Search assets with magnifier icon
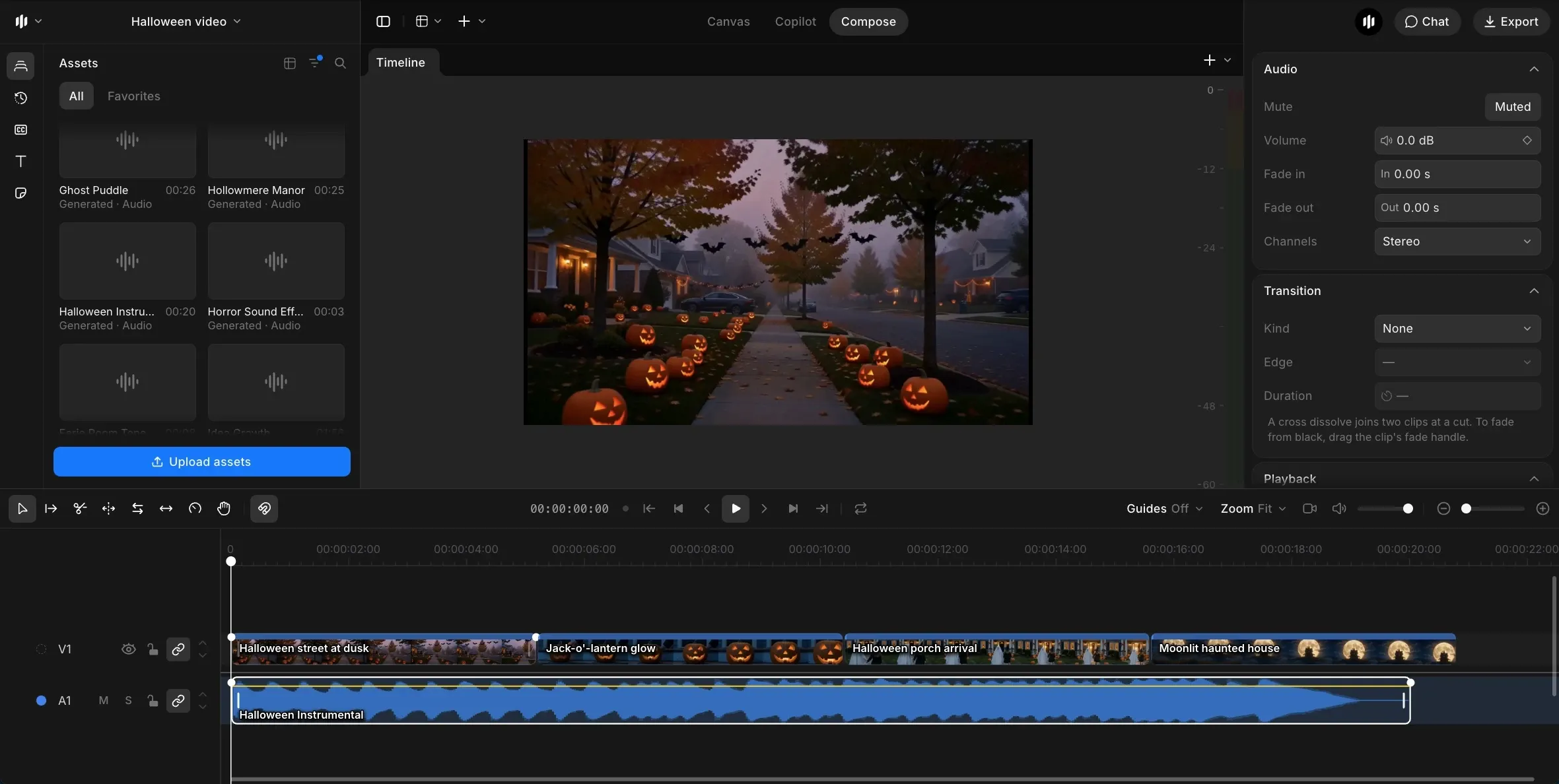Screen dimensions: 1559x784 340,63
